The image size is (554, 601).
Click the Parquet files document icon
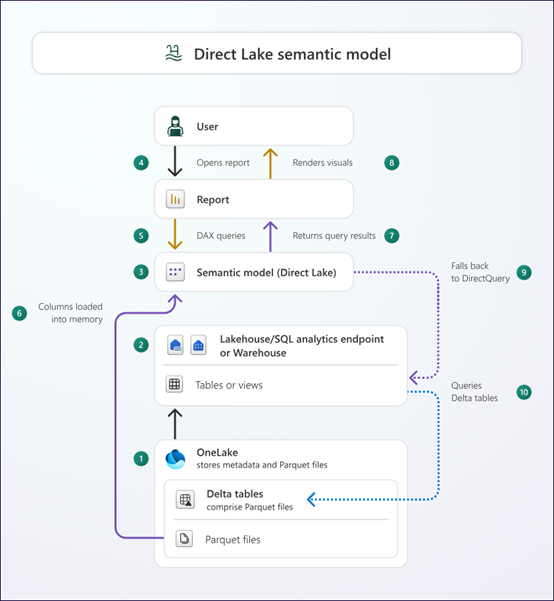184,539
